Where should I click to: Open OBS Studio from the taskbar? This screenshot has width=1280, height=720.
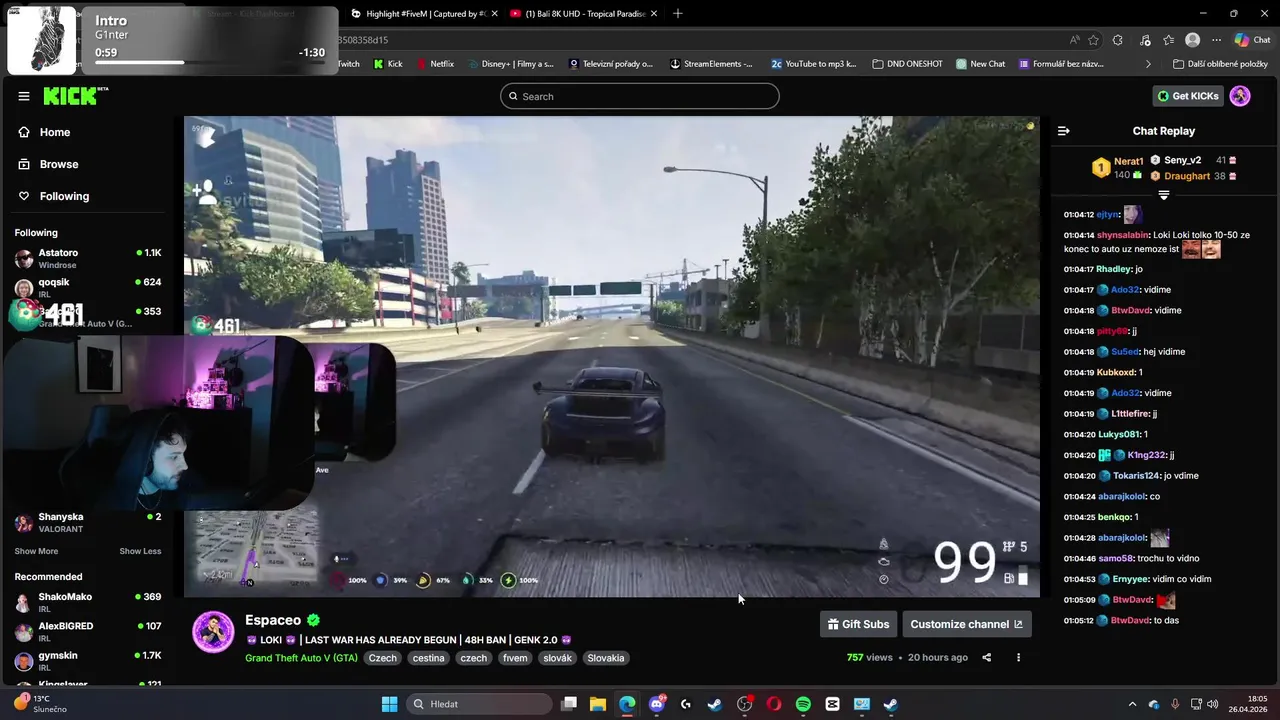[745, 704]
